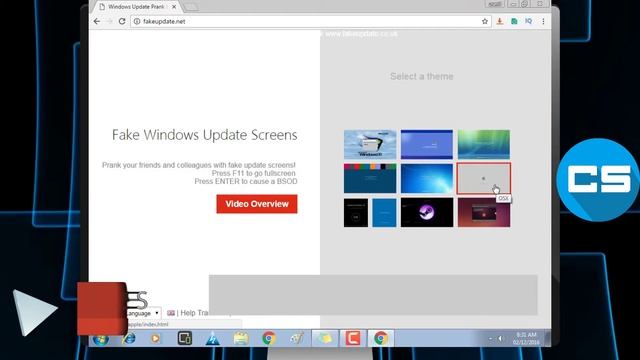Viewport: 640px width, 360px height.
Task: Click the CS channel logo
Action: coord(598,180)
